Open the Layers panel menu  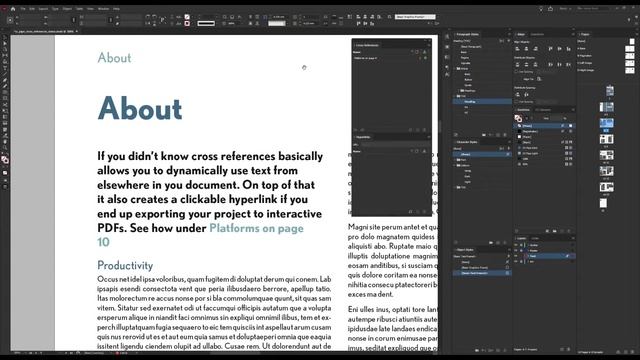(x=573, y=238)
